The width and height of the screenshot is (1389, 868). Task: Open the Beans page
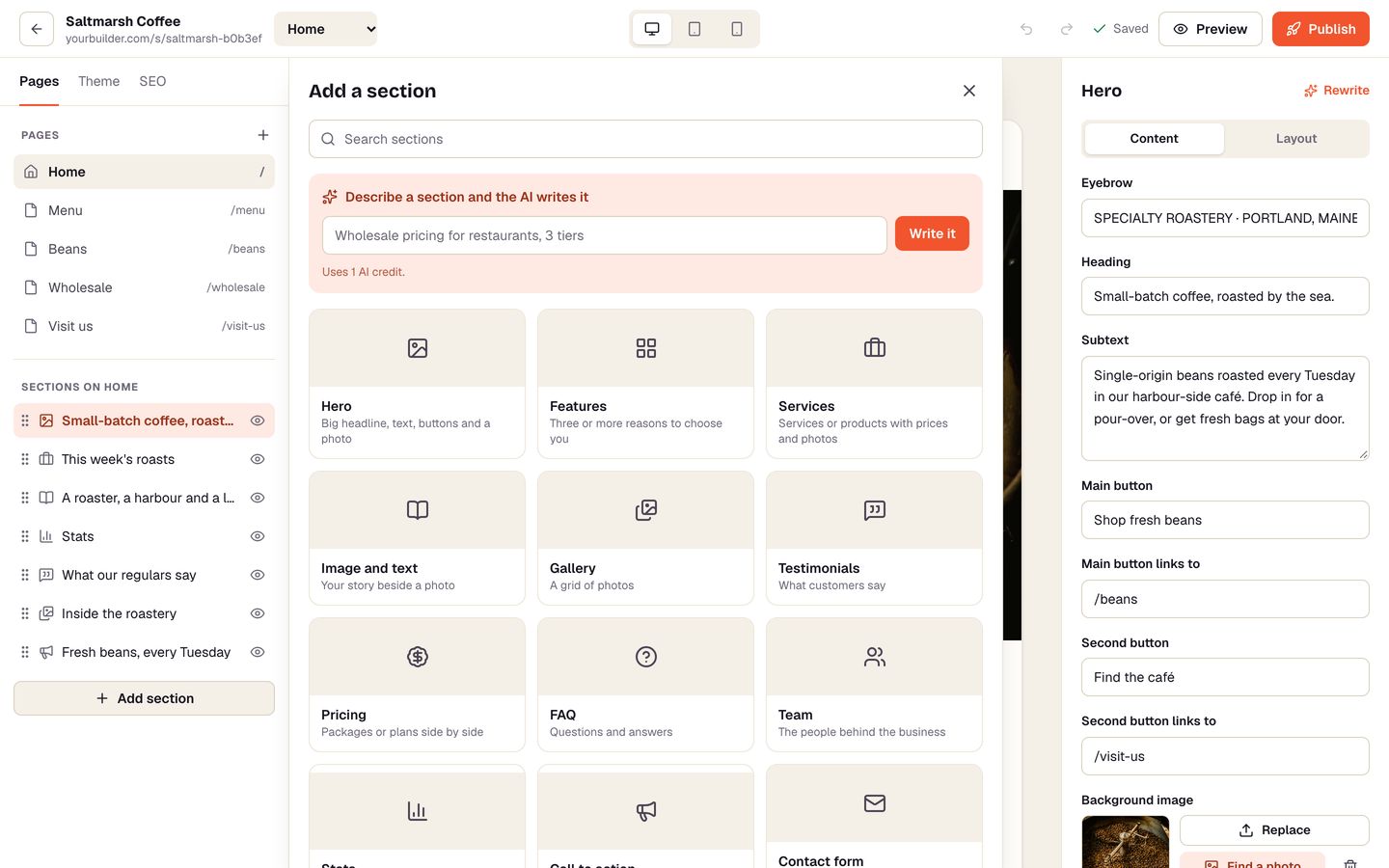(144, 249)
